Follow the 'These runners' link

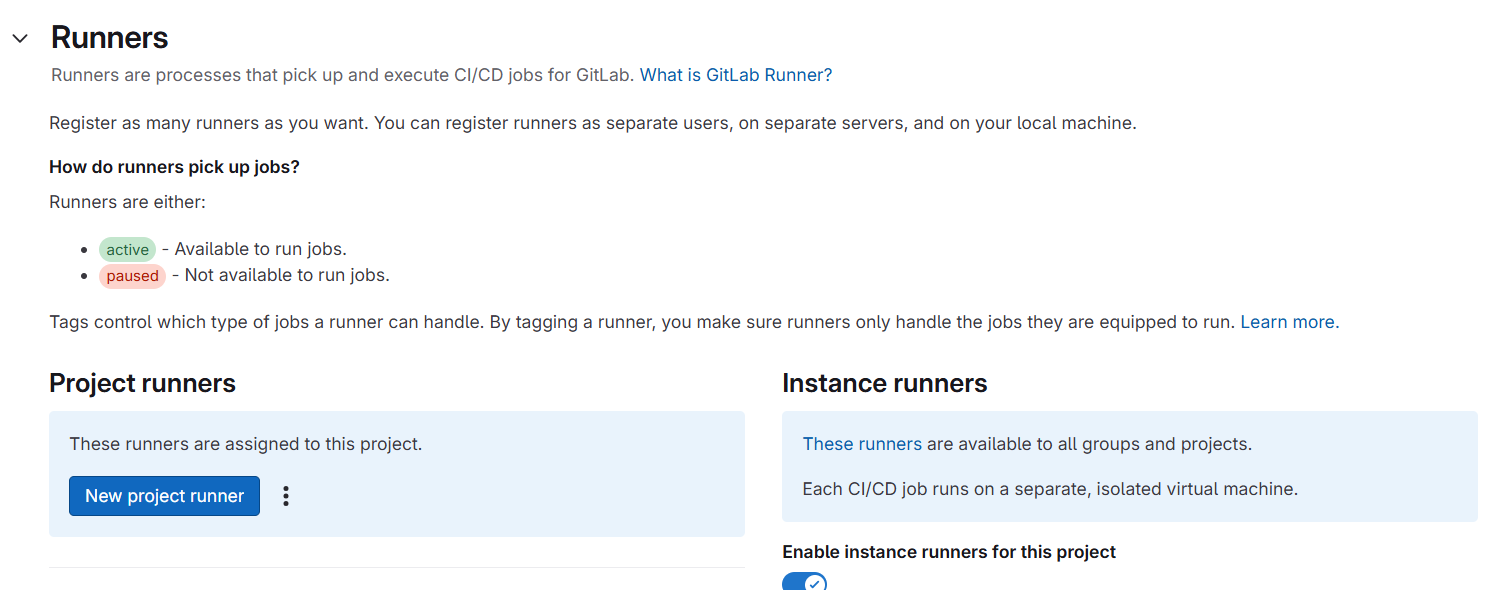(862, 444)
